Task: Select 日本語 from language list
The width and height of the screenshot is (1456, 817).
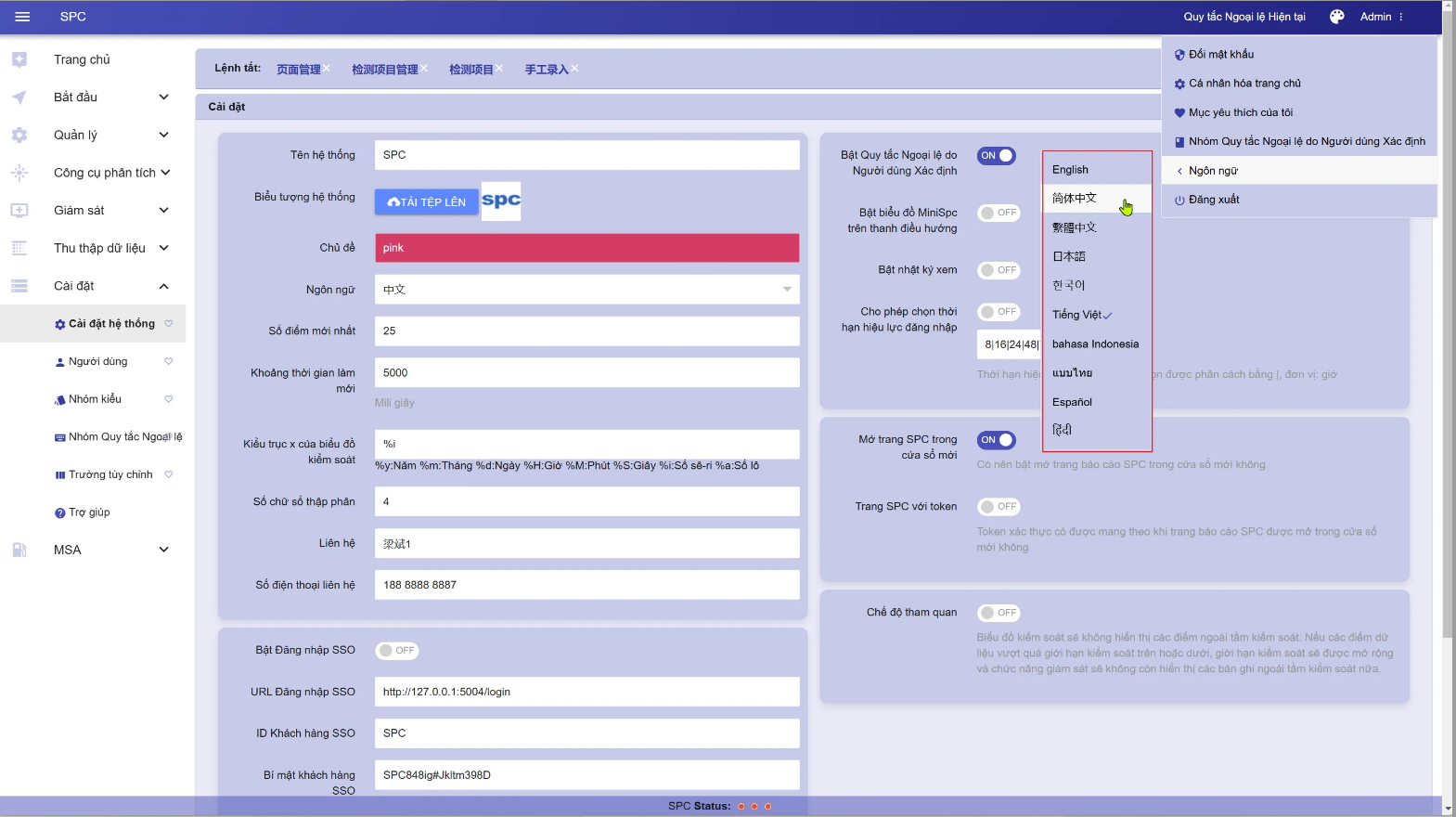Action: pyautogui.click(x=1069, y=256)
